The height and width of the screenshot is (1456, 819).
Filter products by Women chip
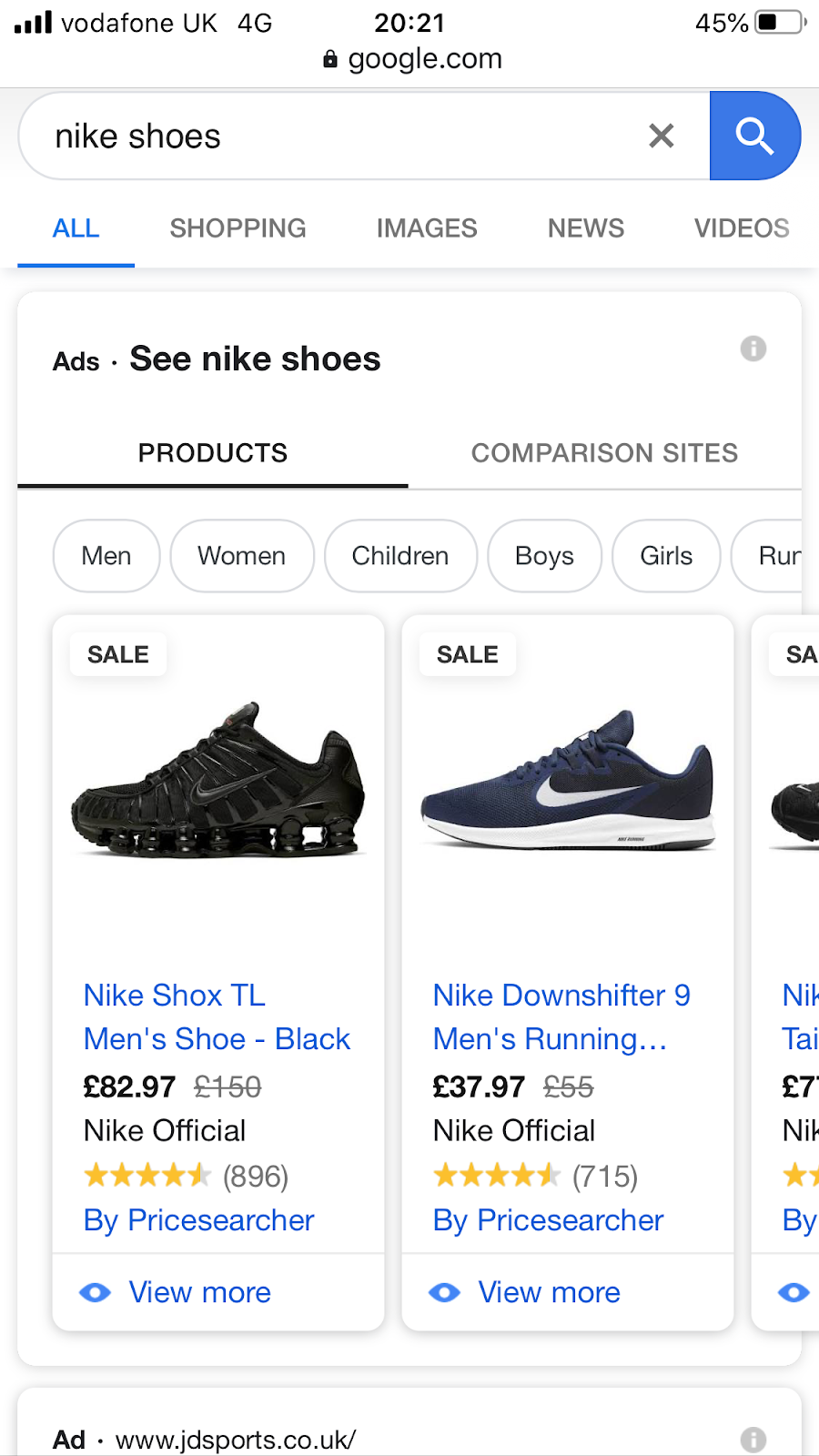(242, 556)
